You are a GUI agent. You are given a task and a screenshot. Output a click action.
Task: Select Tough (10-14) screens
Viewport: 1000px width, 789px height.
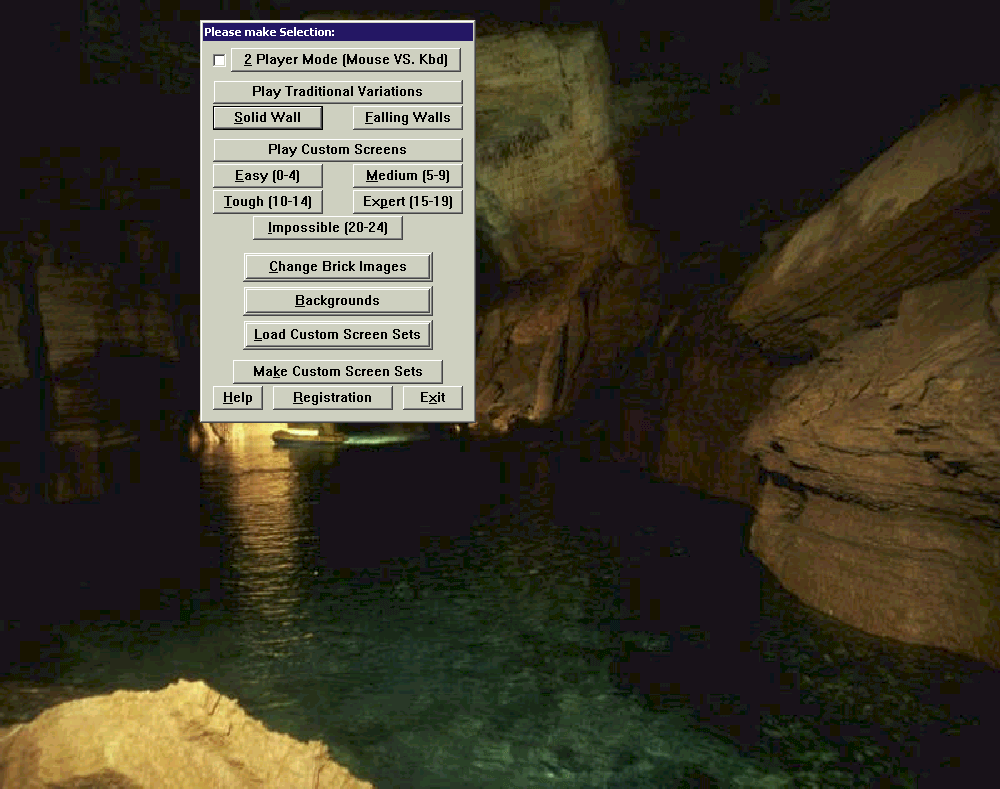[x=267, y=202]
